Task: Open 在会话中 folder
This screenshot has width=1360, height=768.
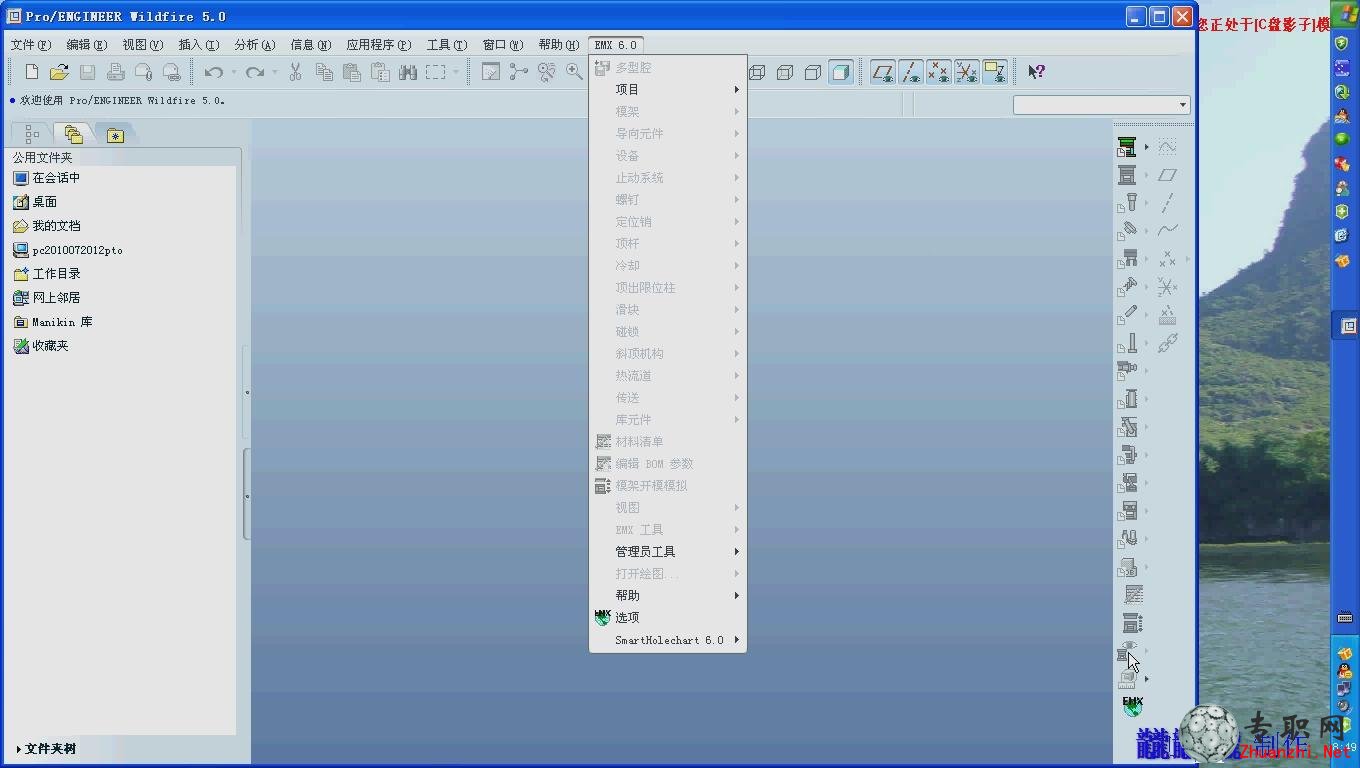Action: pyautogui.click(x=46, y=178)
